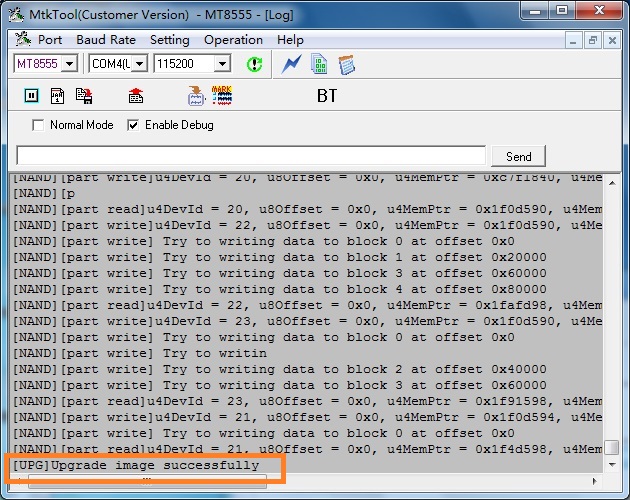The height and width of the screenshot is (500, 630).
Task: Open the COM4 port dropdown
Action: click(138, 64)
